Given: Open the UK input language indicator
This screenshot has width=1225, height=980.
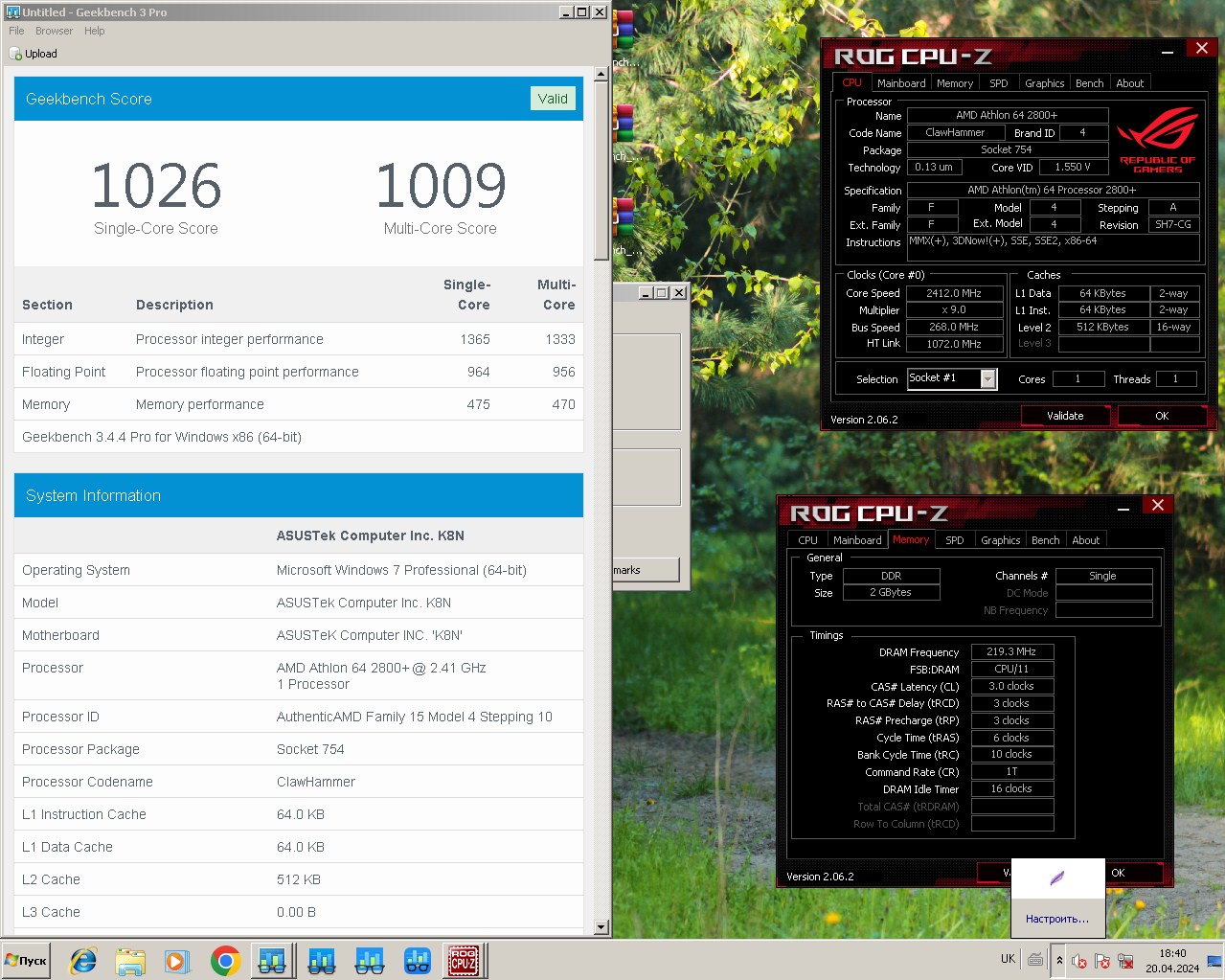Looking at the screenshot, I should [1008, 959].
